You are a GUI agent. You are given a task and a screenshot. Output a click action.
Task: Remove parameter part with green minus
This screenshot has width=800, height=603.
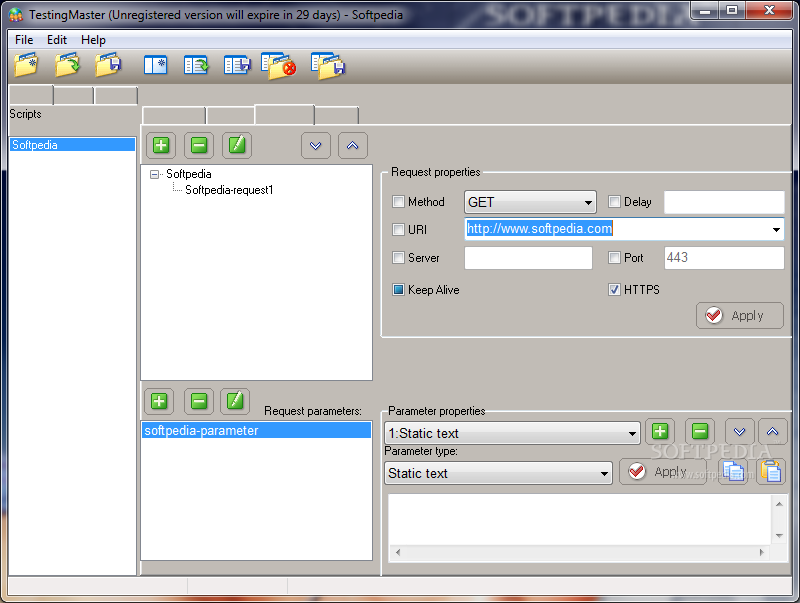[x=700, y=432]
